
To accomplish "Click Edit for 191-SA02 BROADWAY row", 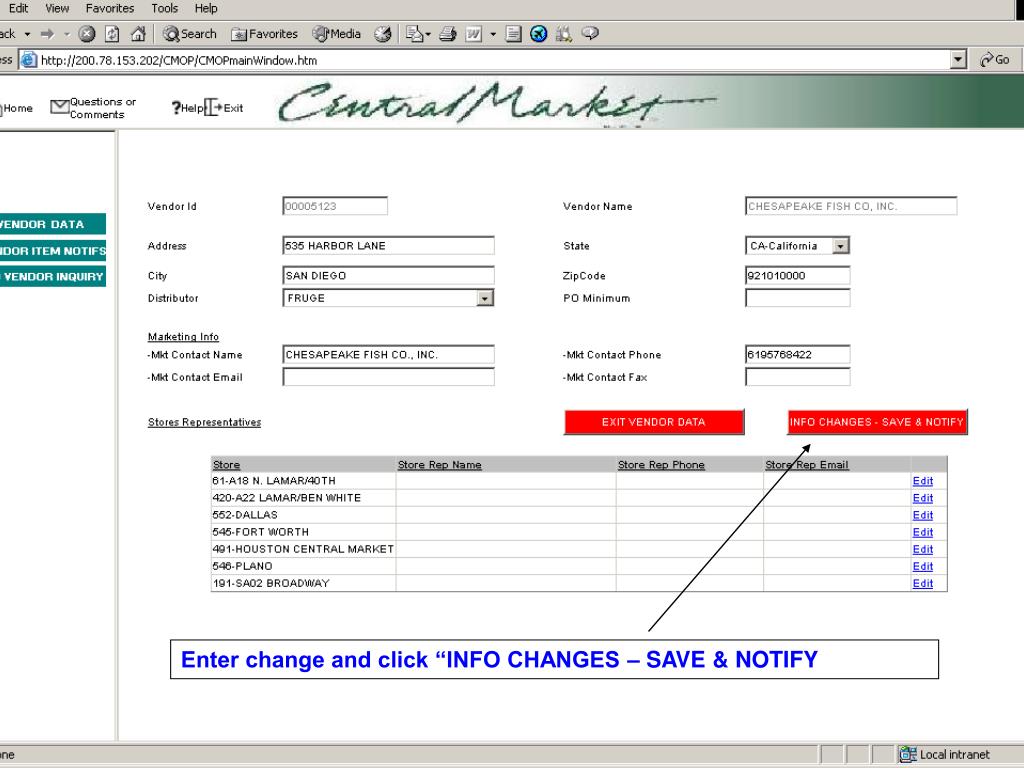I will pyautogui.click(x=922, y=583).
